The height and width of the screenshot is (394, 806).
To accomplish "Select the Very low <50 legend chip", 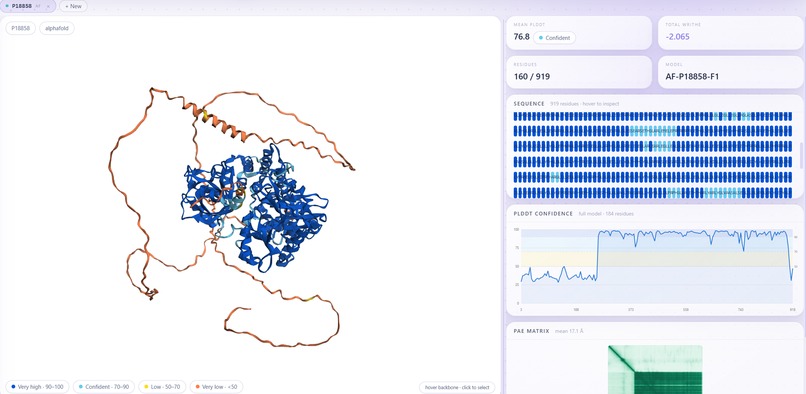I will pos(216,387).
